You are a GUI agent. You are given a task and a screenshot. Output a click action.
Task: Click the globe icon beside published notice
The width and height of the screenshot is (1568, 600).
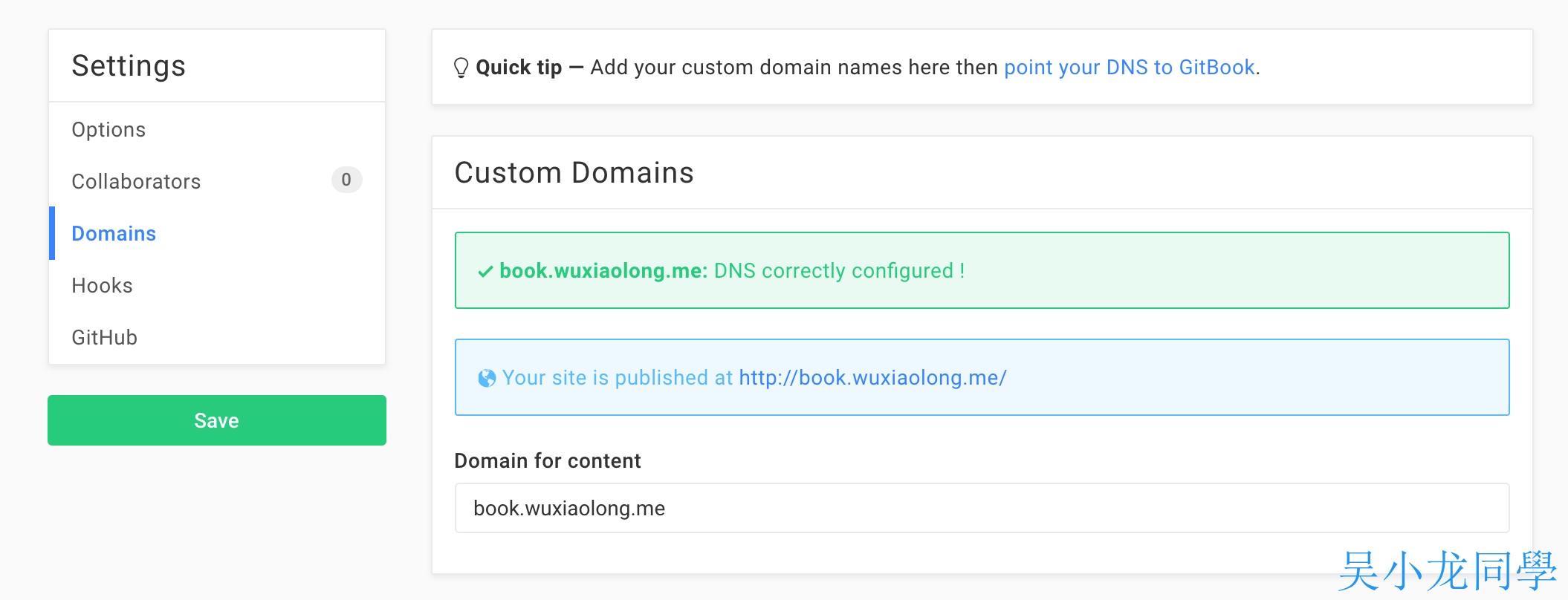(487, 379)
